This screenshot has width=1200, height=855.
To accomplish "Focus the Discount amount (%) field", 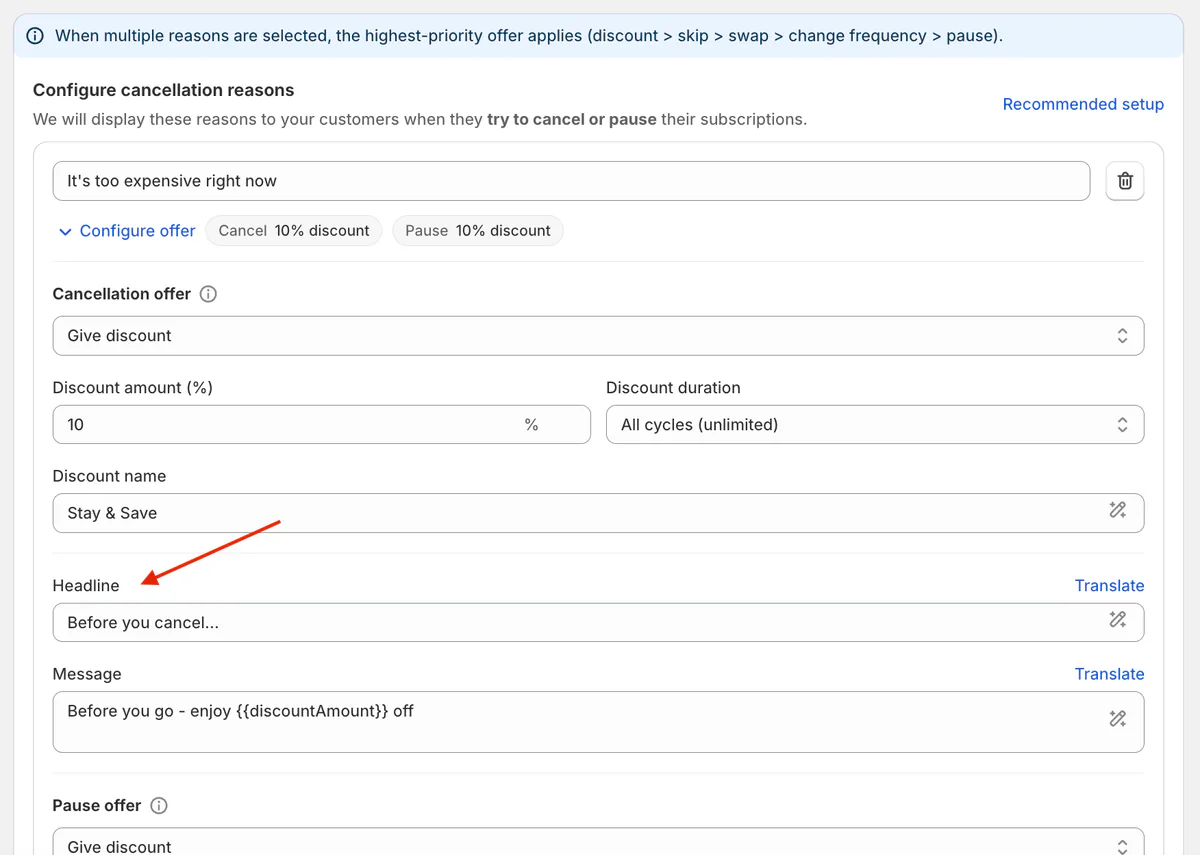I will (321, 425).
